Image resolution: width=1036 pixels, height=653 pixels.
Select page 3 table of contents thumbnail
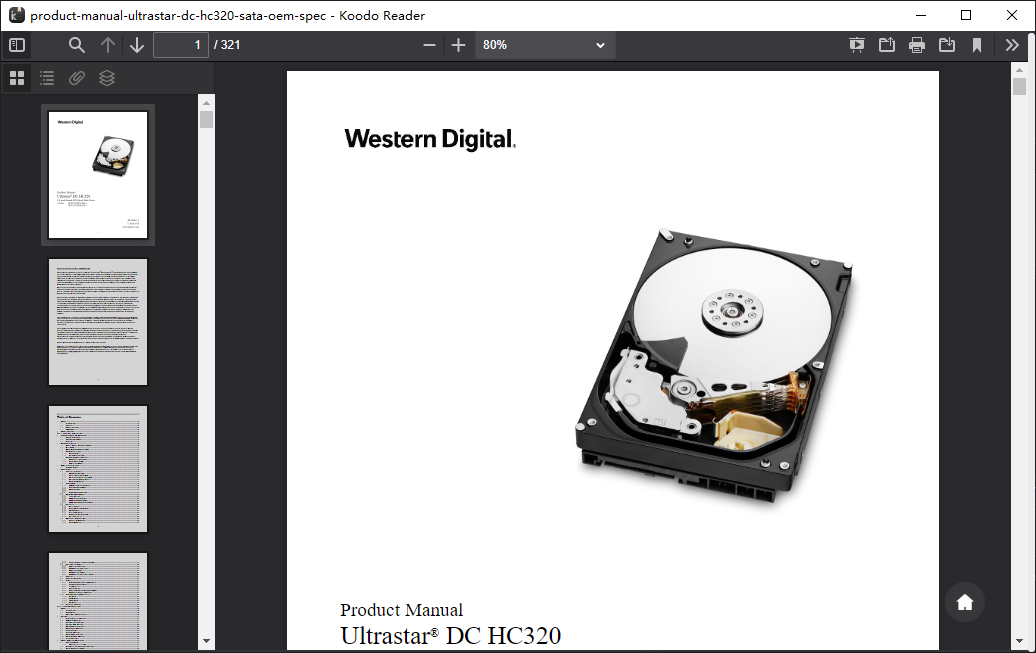98,469
